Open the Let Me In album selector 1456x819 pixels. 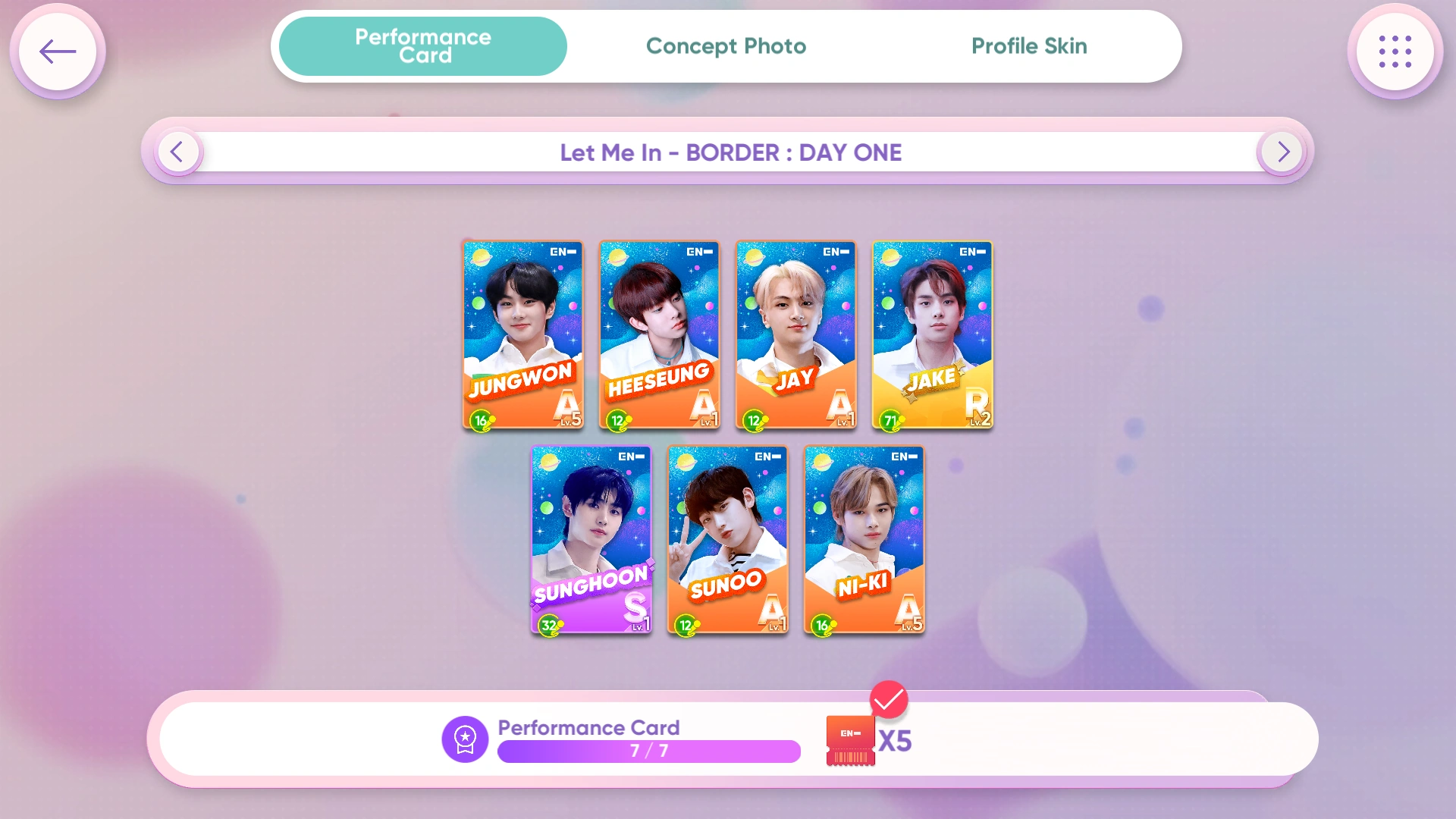730,152
